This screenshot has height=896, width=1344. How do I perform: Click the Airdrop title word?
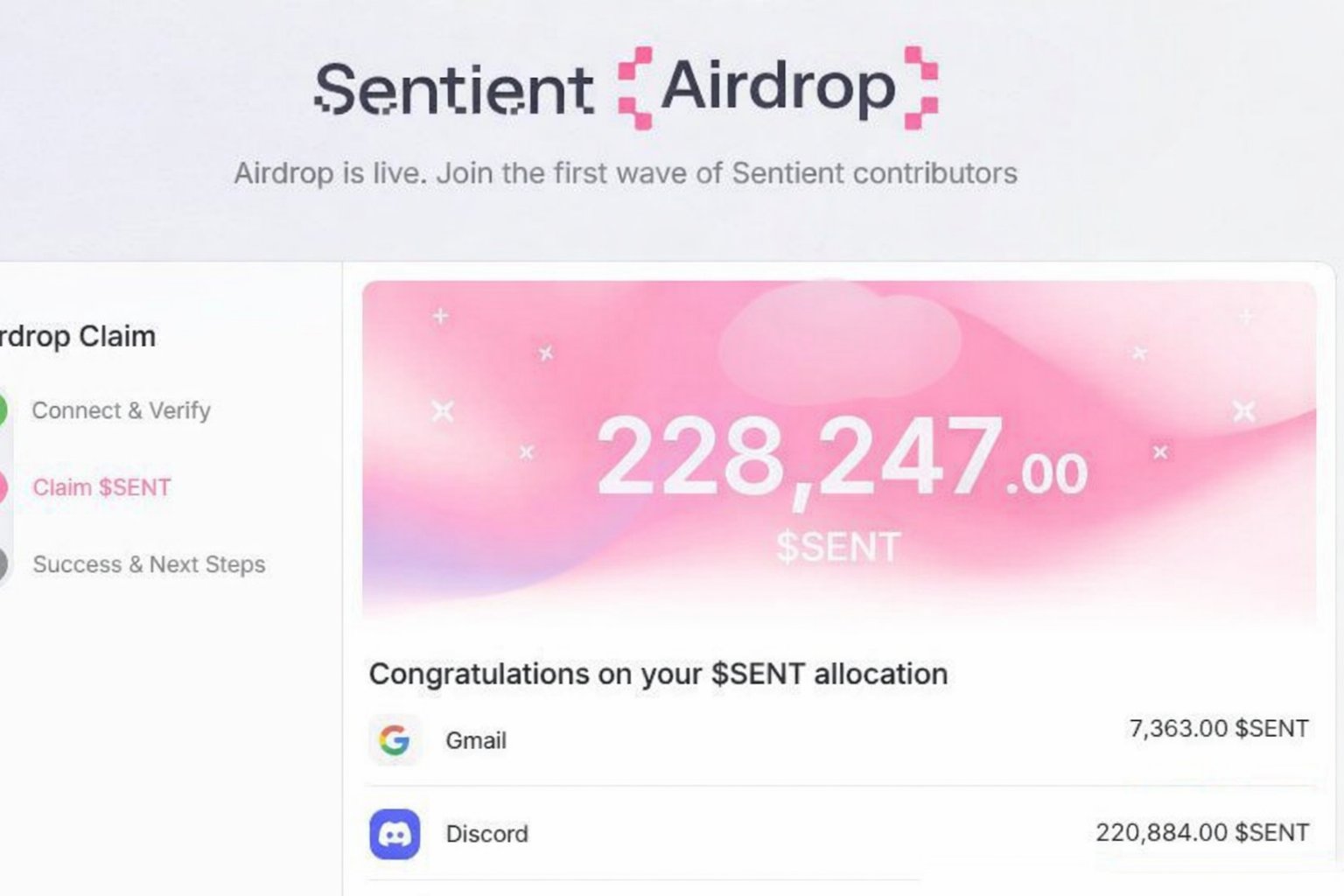pyautogui.click(x=778, y=87)
